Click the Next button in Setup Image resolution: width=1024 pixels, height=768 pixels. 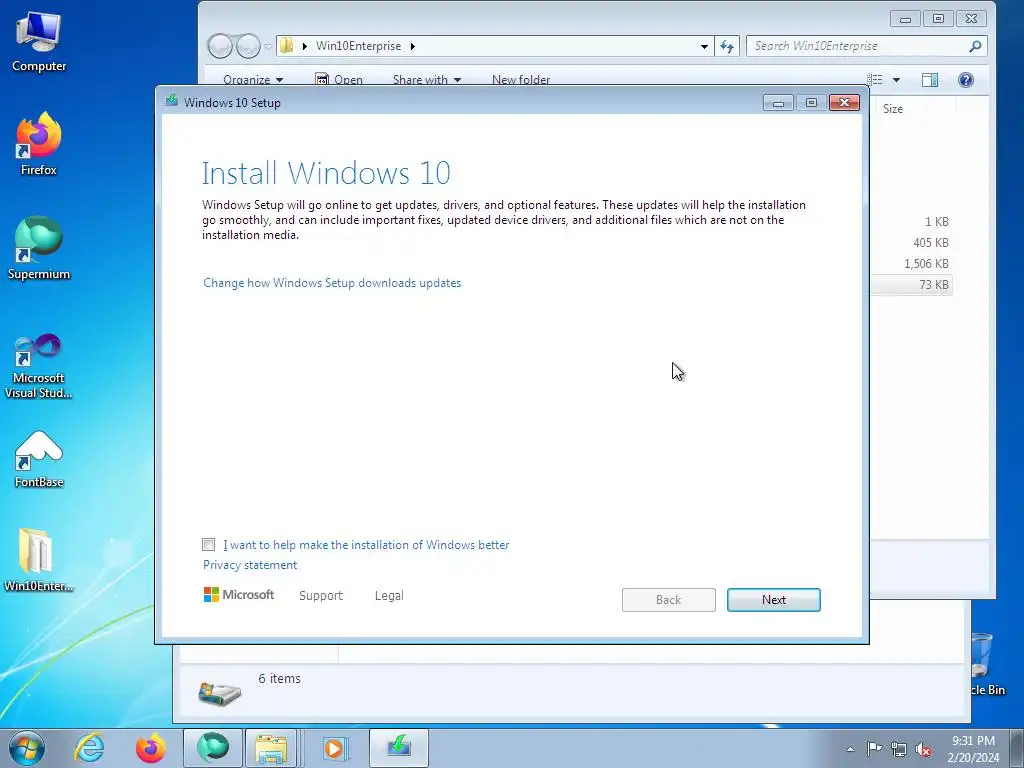pos(774,600)
